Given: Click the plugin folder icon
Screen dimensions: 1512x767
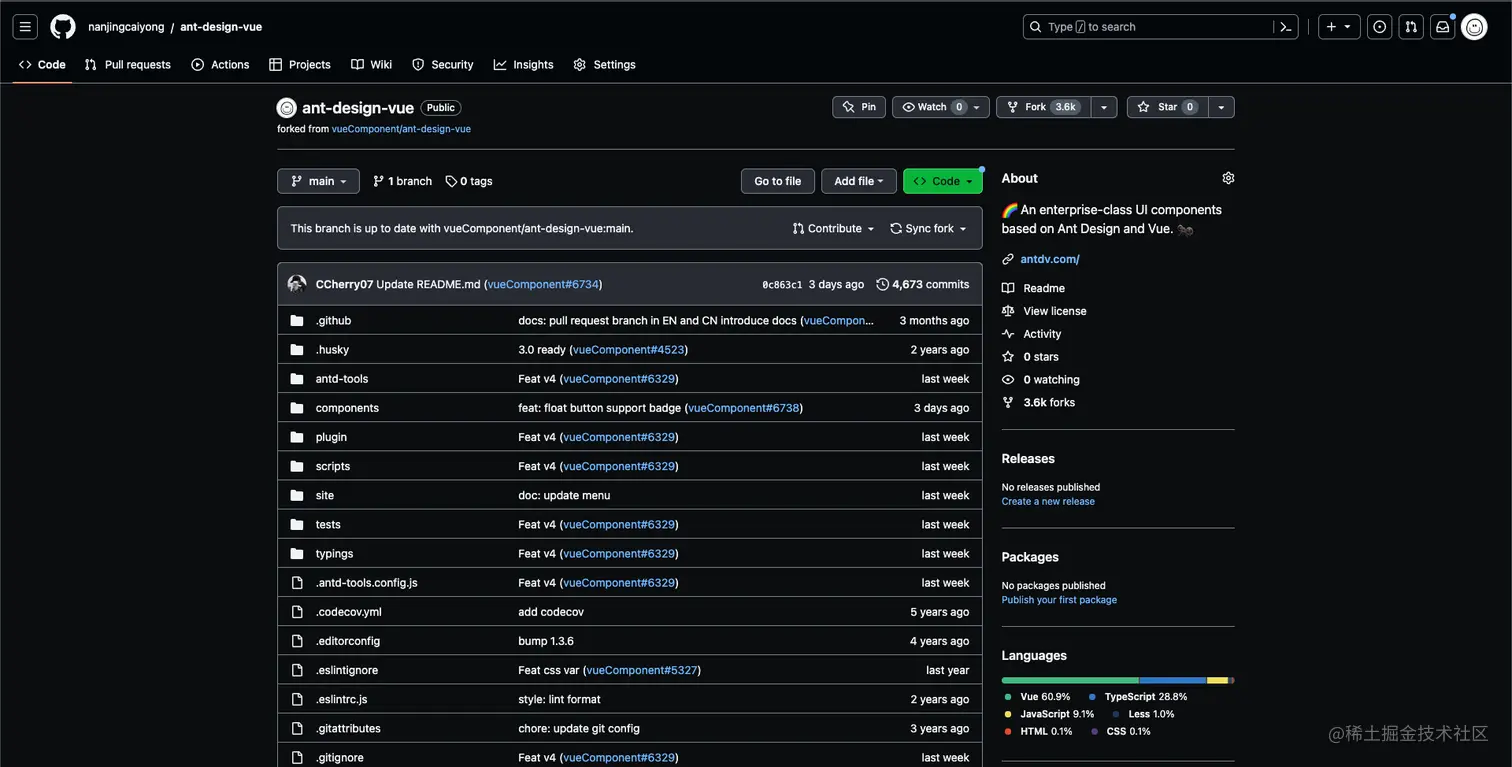Looking at the screenshot, I should click(297, 437).
